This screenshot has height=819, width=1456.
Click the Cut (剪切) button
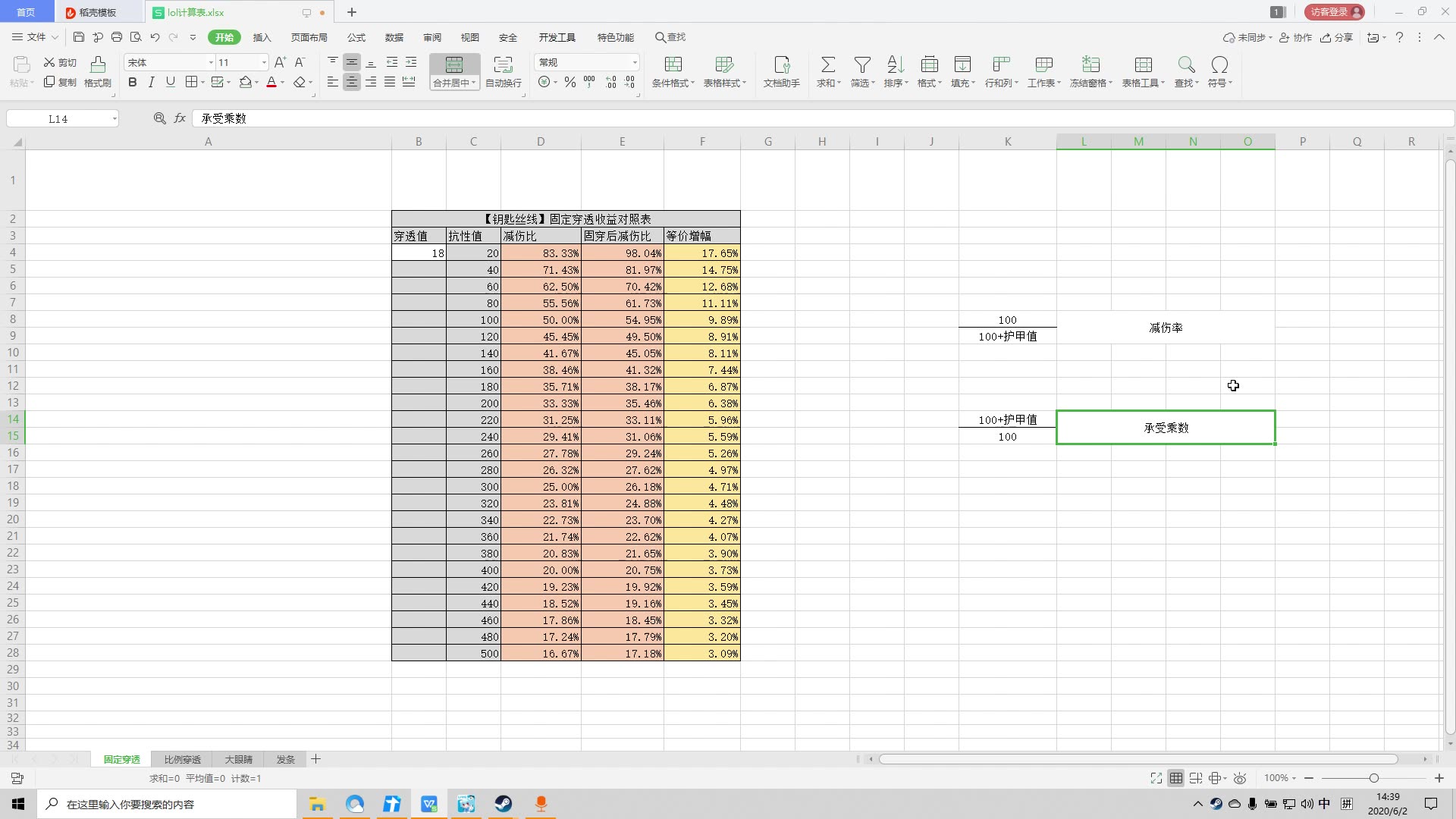click(60, 62)
